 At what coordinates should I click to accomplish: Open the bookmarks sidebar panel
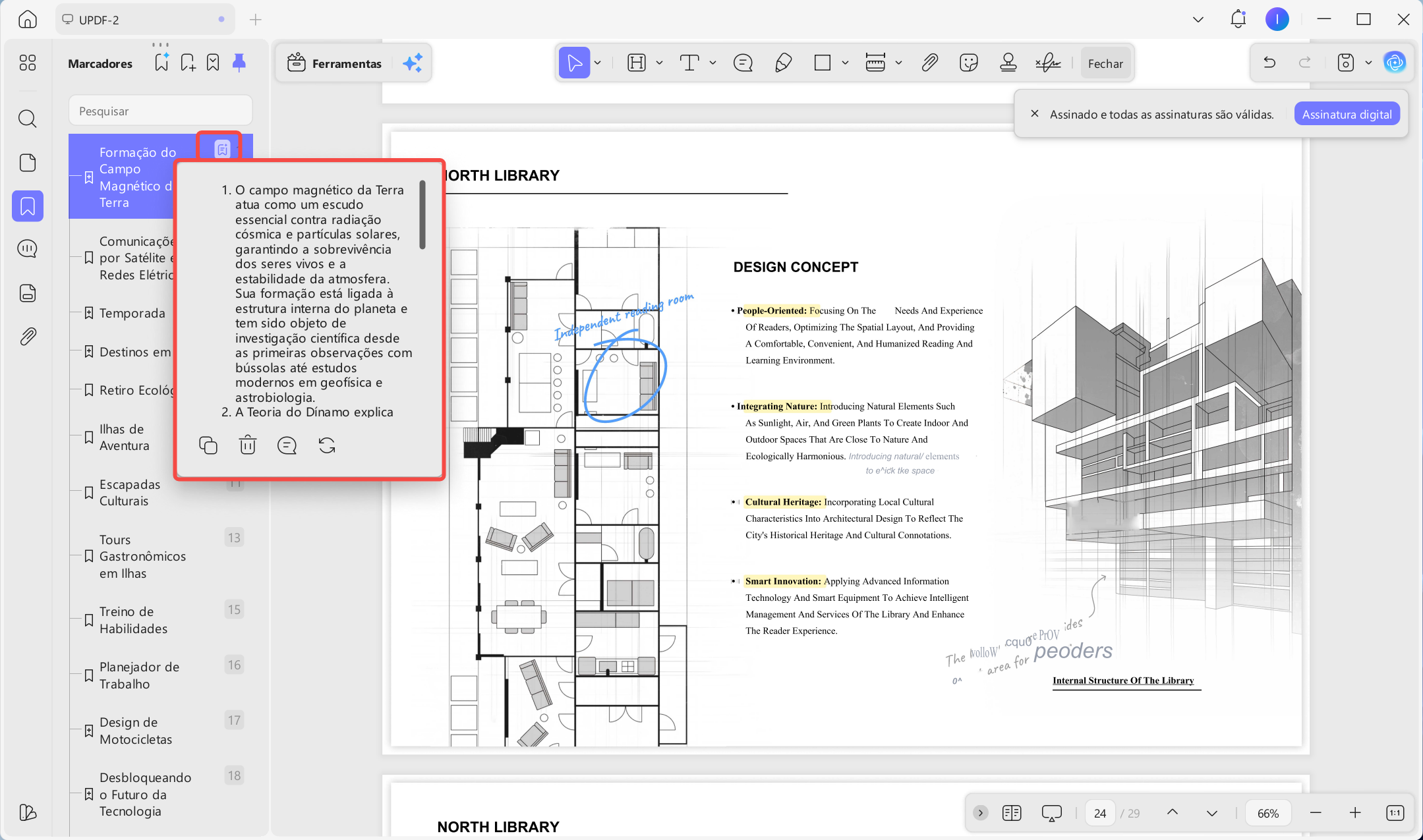click(x=28, y=206)
